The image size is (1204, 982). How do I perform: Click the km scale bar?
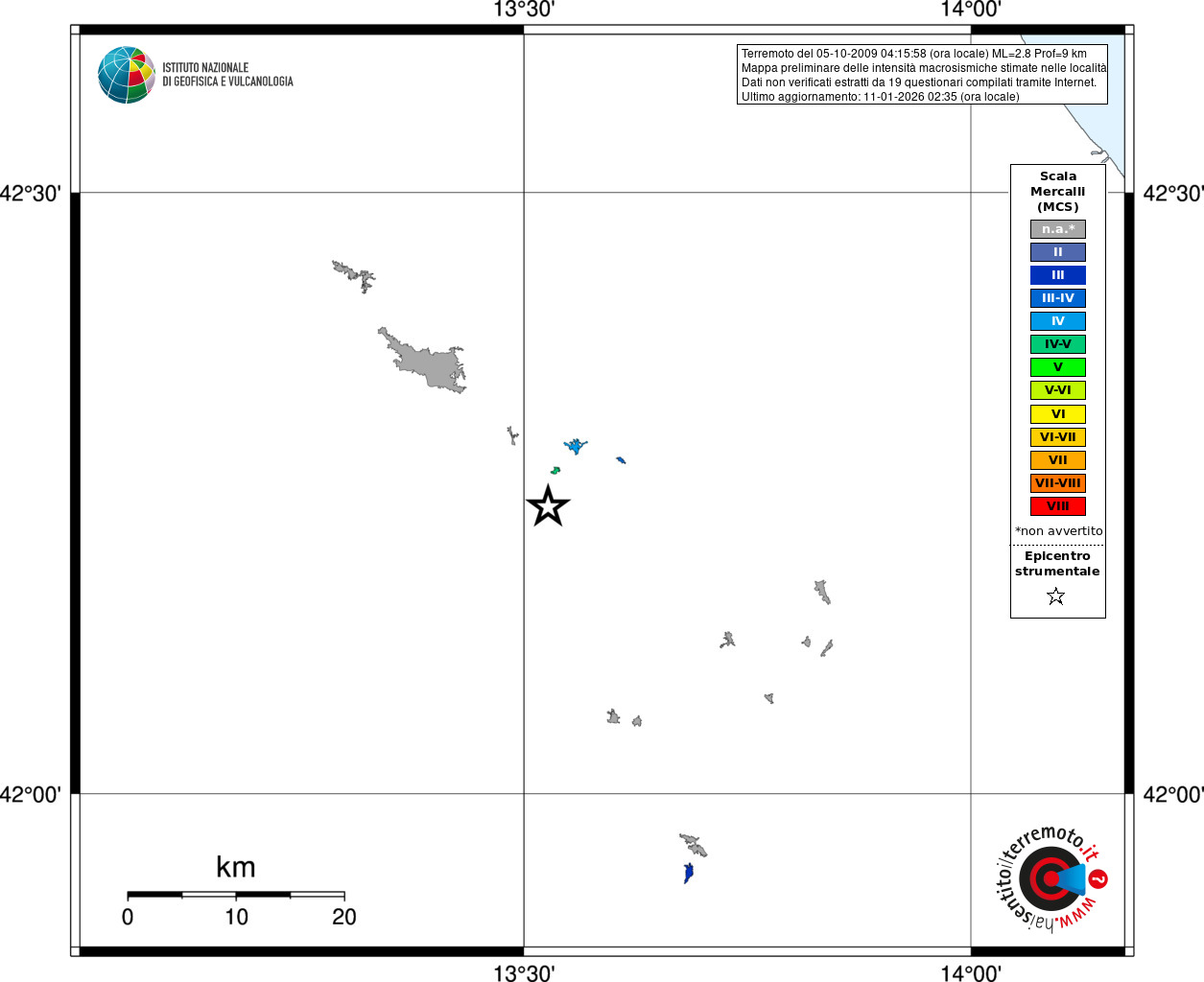pos(236,895)
